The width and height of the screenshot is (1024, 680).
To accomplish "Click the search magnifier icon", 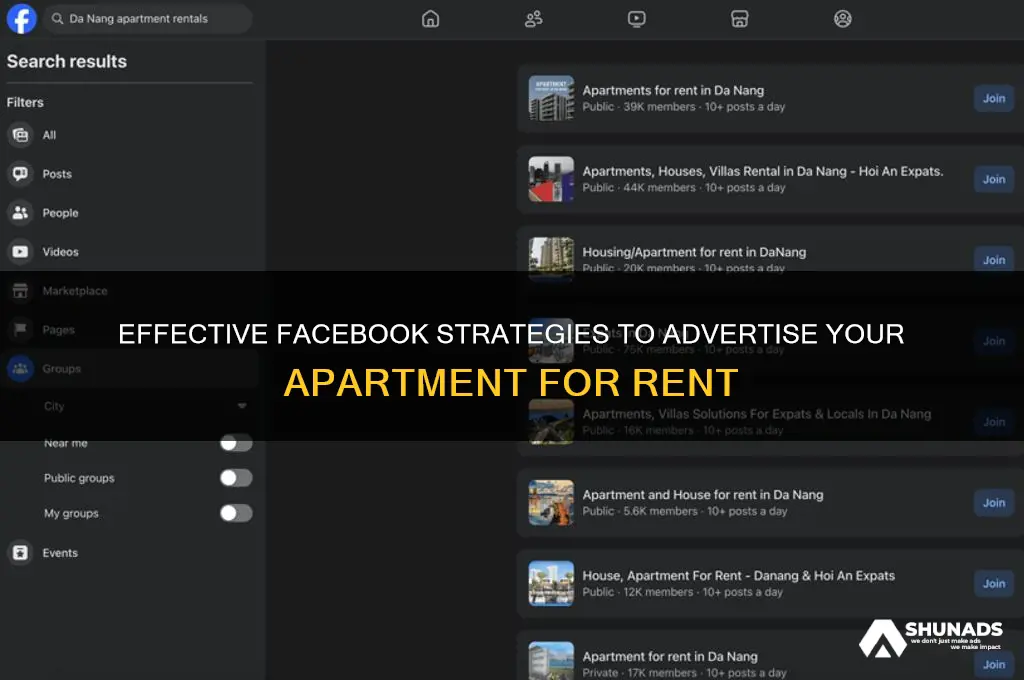I will (x=57, y=19).
